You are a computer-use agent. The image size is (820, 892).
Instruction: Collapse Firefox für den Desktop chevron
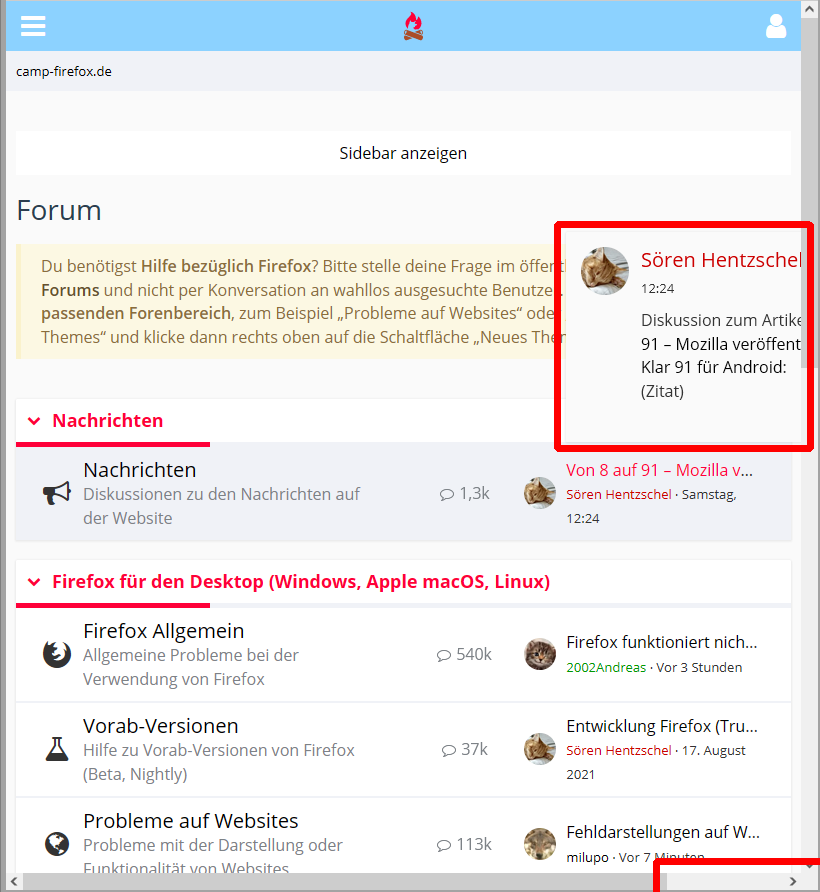(x=34, y=582)
